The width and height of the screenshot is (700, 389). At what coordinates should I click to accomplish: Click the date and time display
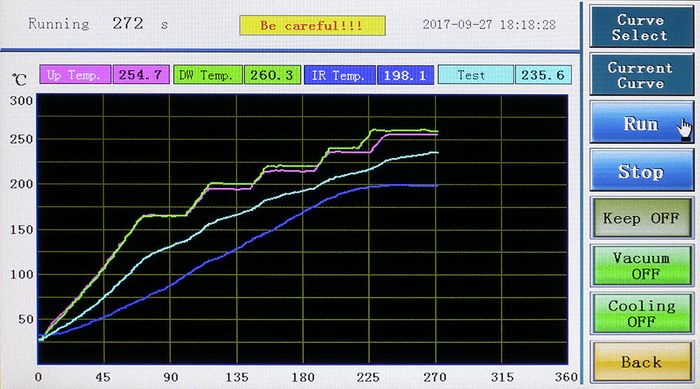pyautogui.click(x=489, y=25)
